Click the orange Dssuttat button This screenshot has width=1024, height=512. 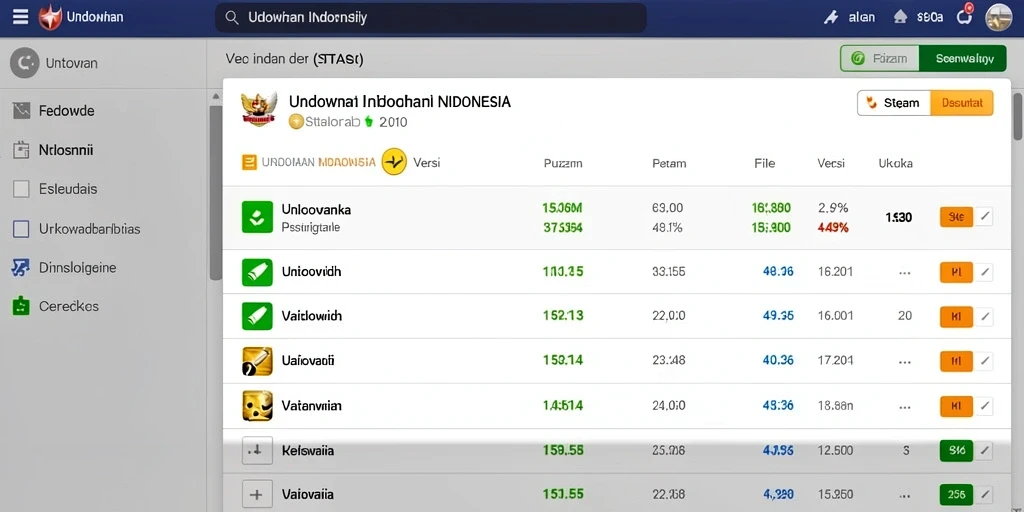(962, 103)
